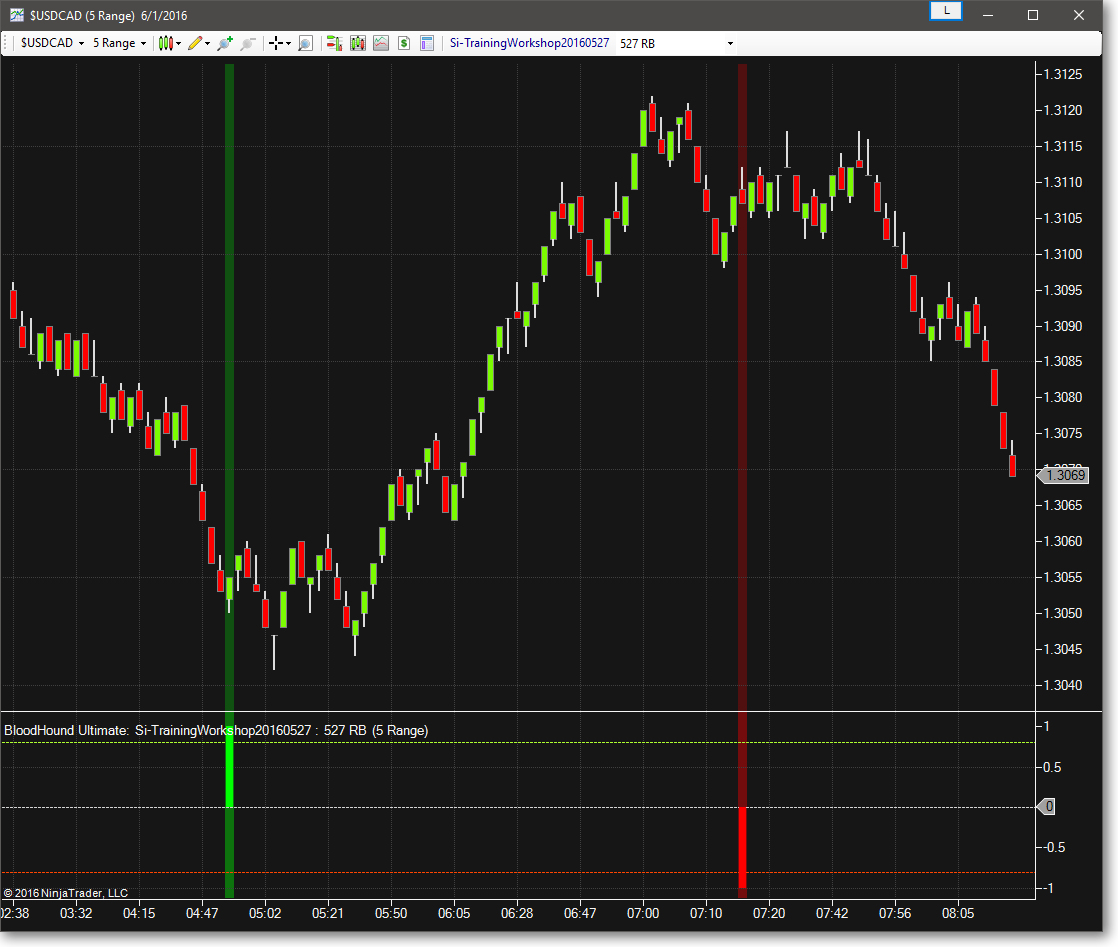Expand the chart style dropdown arrow
1118x947 pixels.
point(178,43)
